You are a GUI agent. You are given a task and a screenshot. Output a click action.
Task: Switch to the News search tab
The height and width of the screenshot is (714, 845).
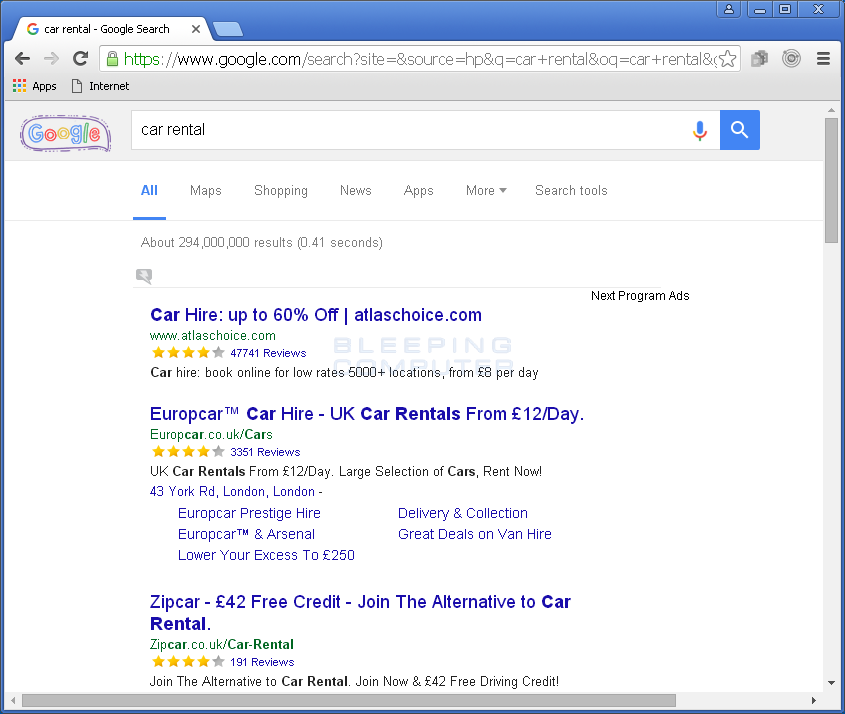pyautogui.click(x=356, y=191)
